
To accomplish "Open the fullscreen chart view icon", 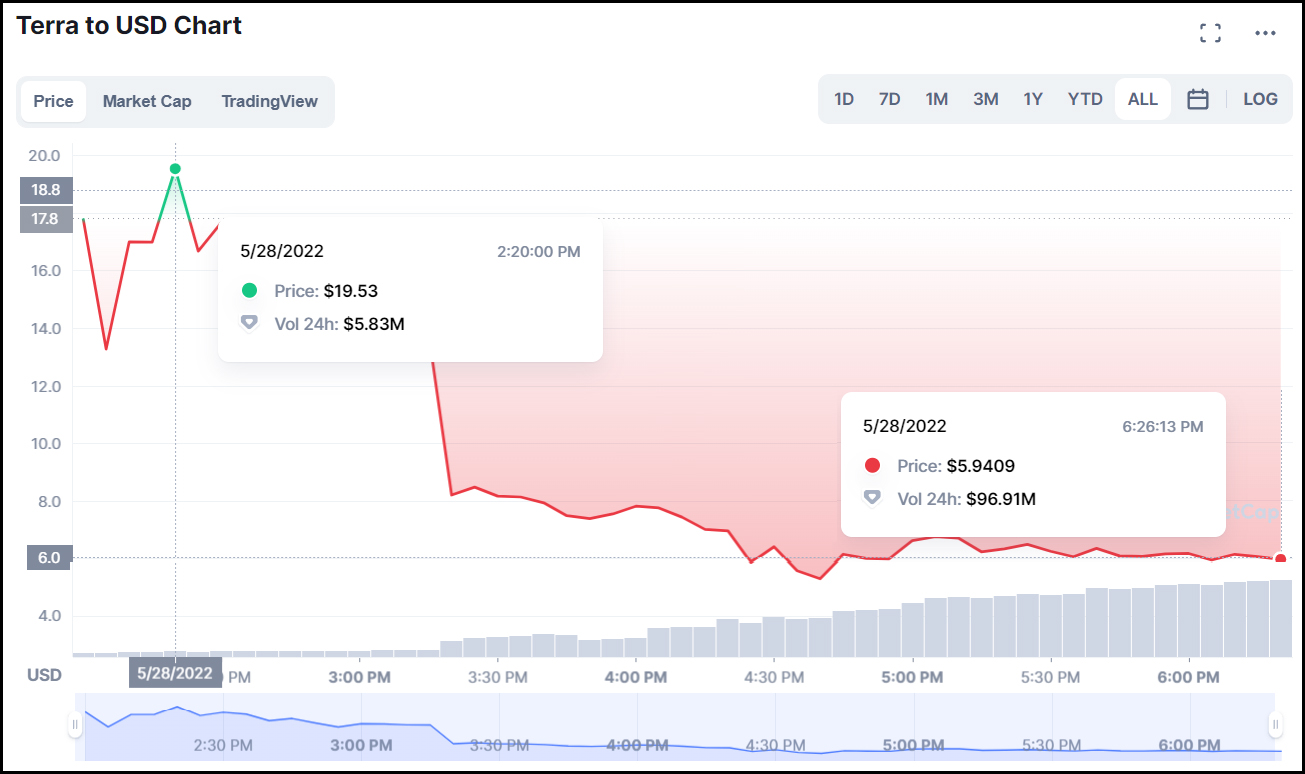I will point(1210,33).
